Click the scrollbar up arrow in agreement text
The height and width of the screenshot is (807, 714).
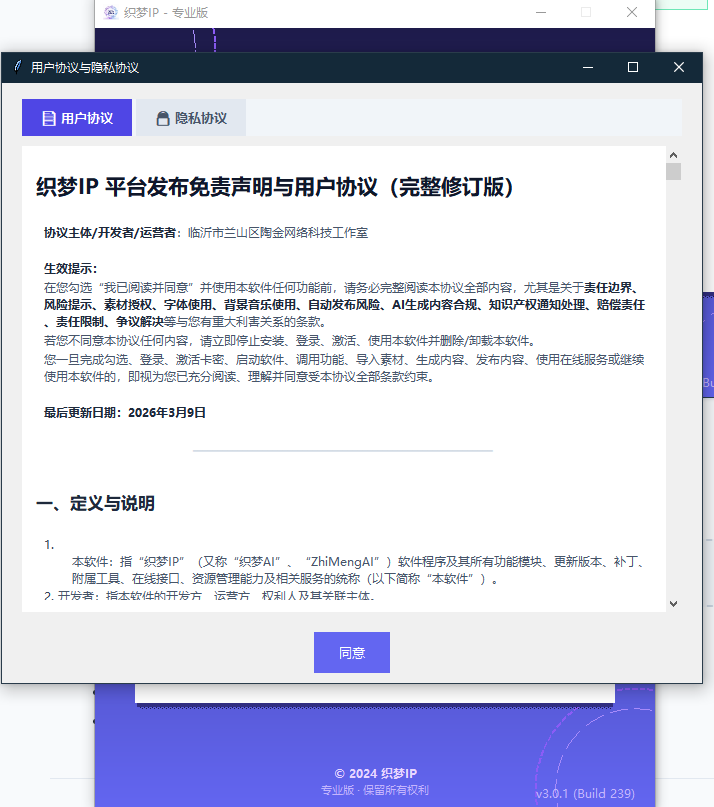click(x=673, y=155)
